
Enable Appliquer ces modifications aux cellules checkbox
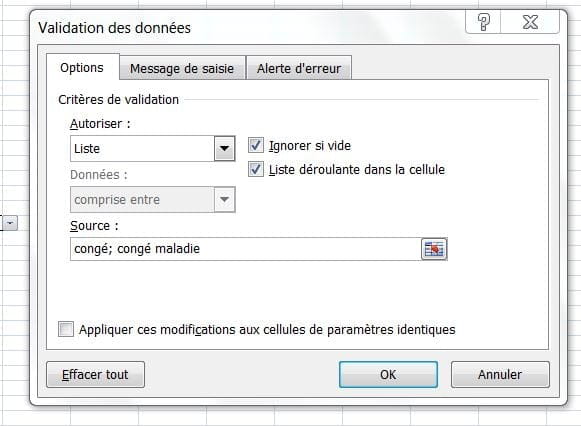click(x=66, y=329)
